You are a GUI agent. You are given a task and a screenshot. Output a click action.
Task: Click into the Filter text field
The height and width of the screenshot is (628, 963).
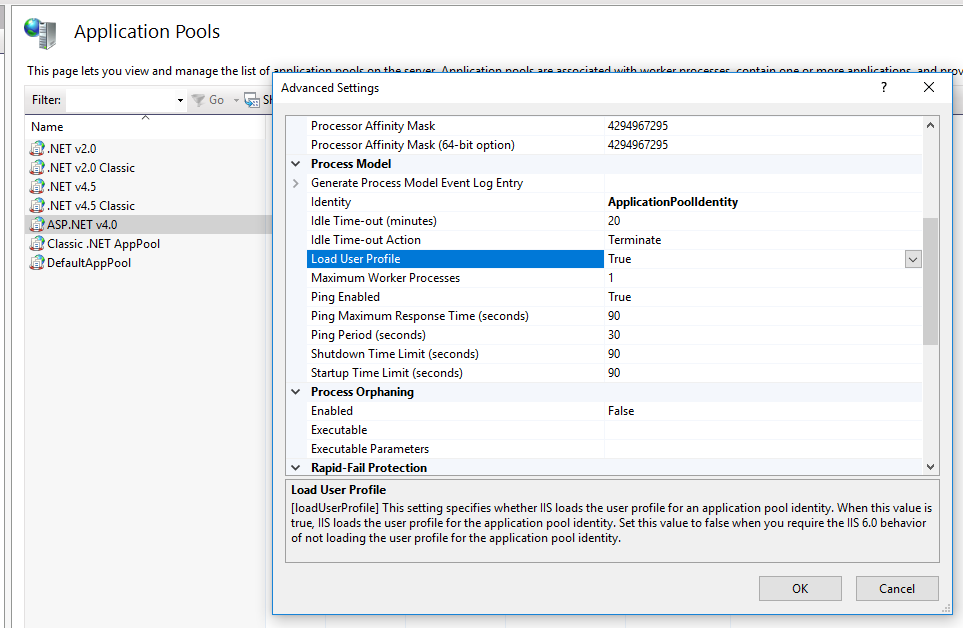(120, 100)
